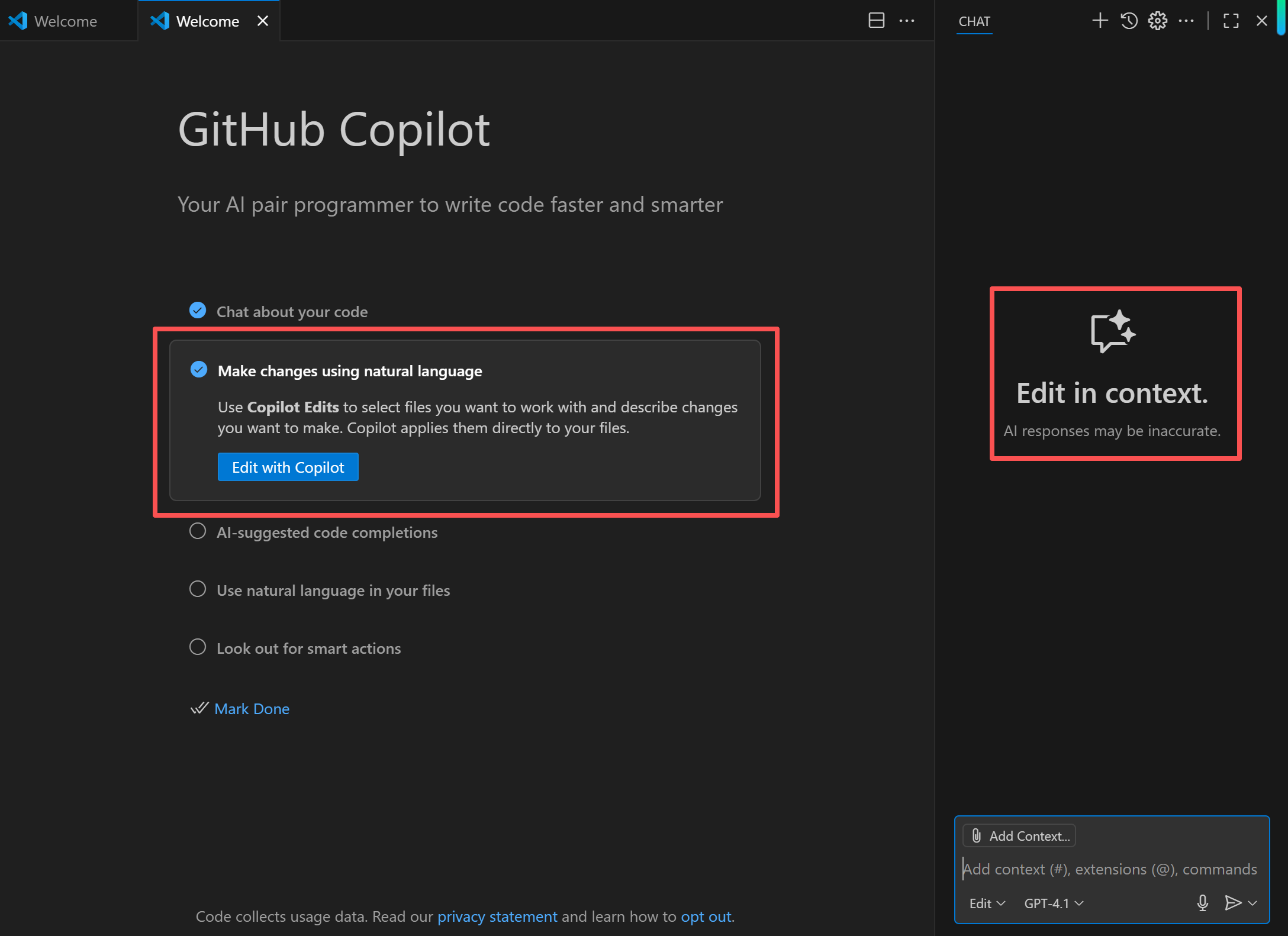1288x936 pixels.
Task: Expand Use natural language in your files step
Action: click(333, 590)
